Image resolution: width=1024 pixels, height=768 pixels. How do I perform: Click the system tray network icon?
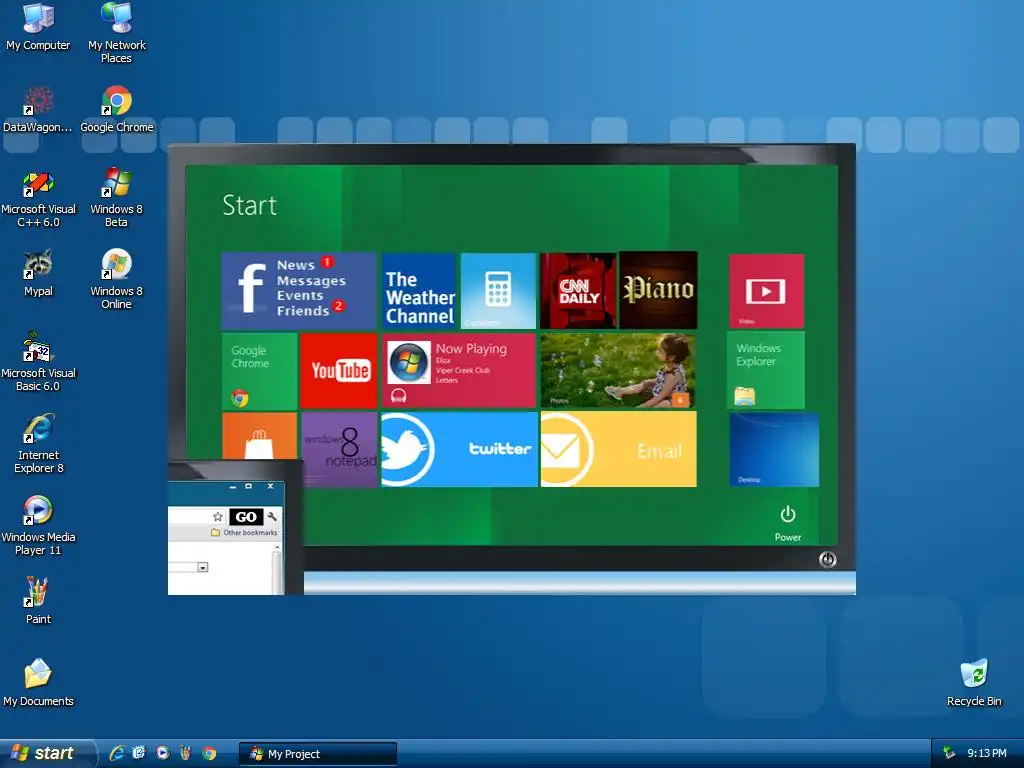pyautogui.click(x=949, y=753)
